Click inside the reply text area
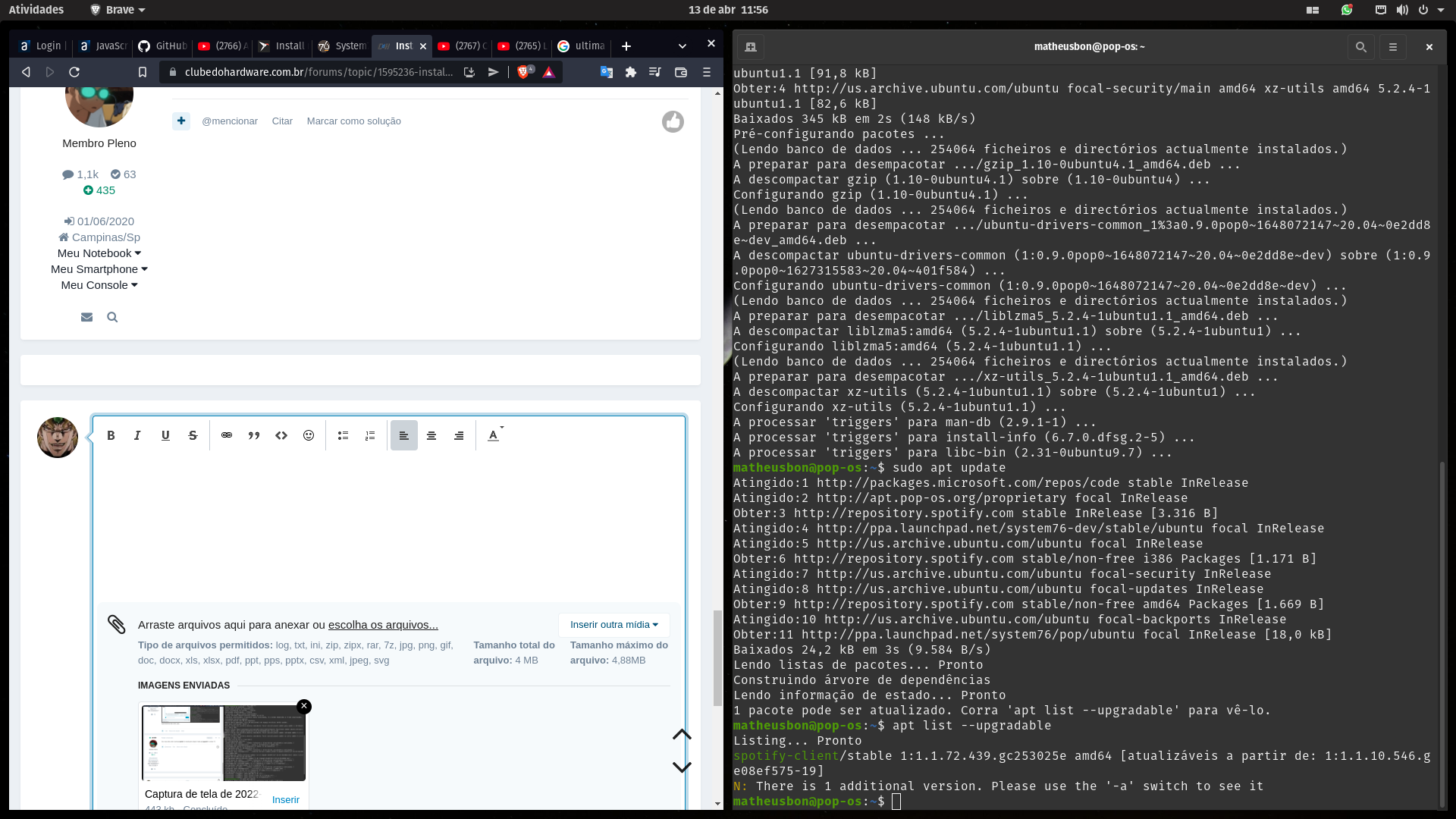 pyautogui.click(x=389, y=527)
